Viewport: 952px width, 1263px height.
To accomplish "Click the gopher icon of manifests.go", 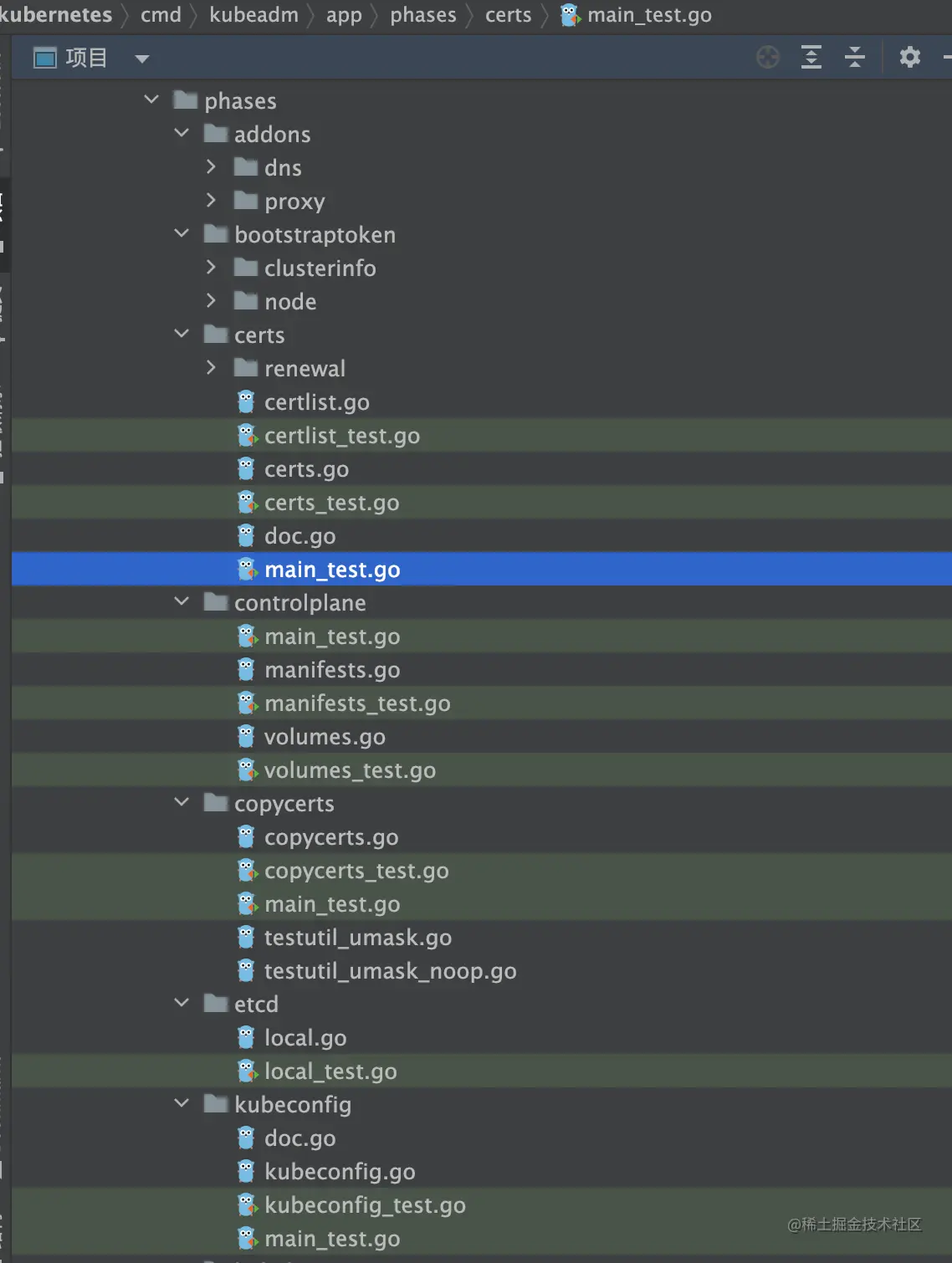I will (x=246, y=669).
